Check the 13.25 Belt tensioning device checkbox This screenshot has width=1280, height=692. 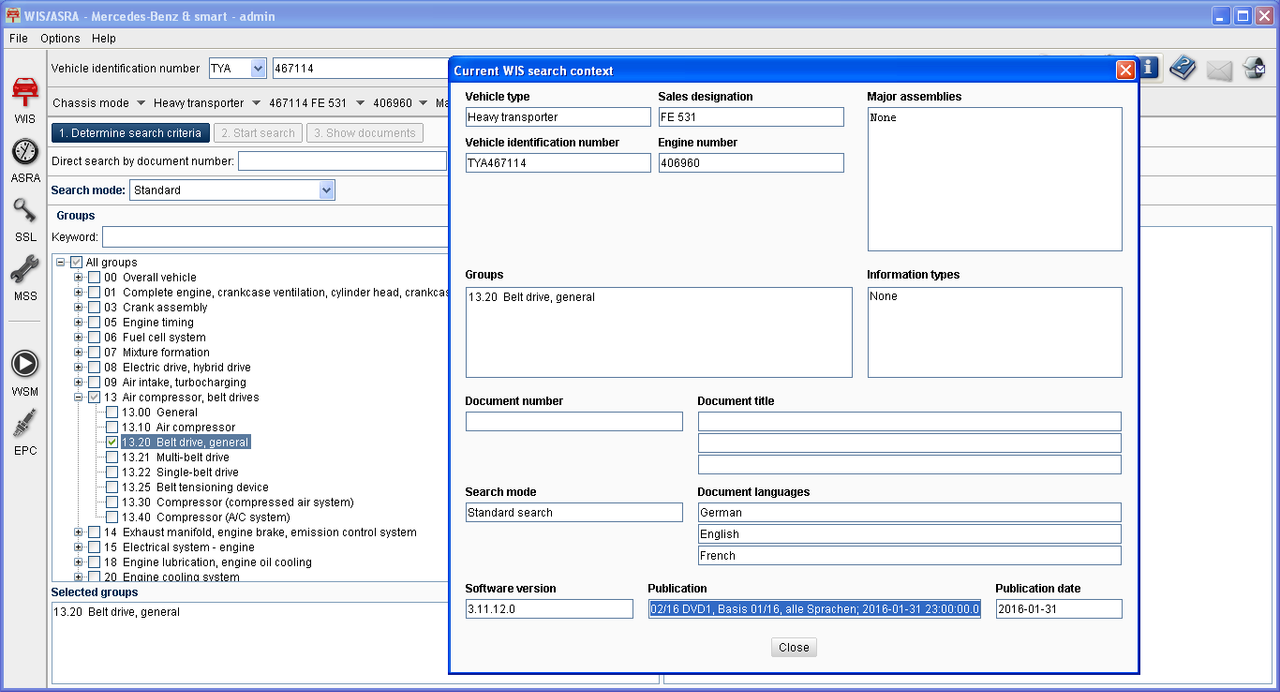[x=112, y=487]
